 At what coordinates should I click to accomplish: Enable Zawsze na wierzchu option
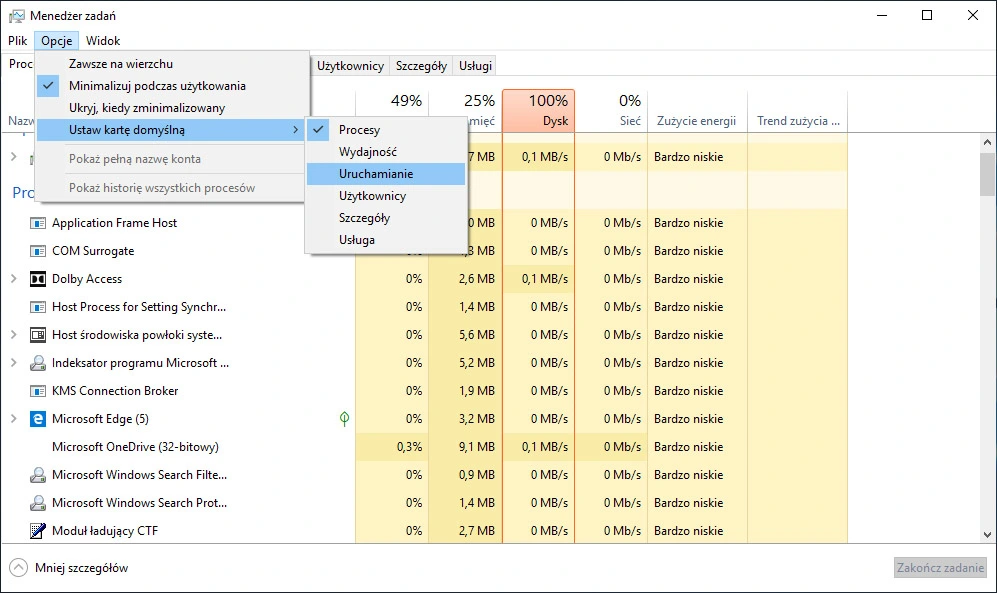(x=121, y=64)
